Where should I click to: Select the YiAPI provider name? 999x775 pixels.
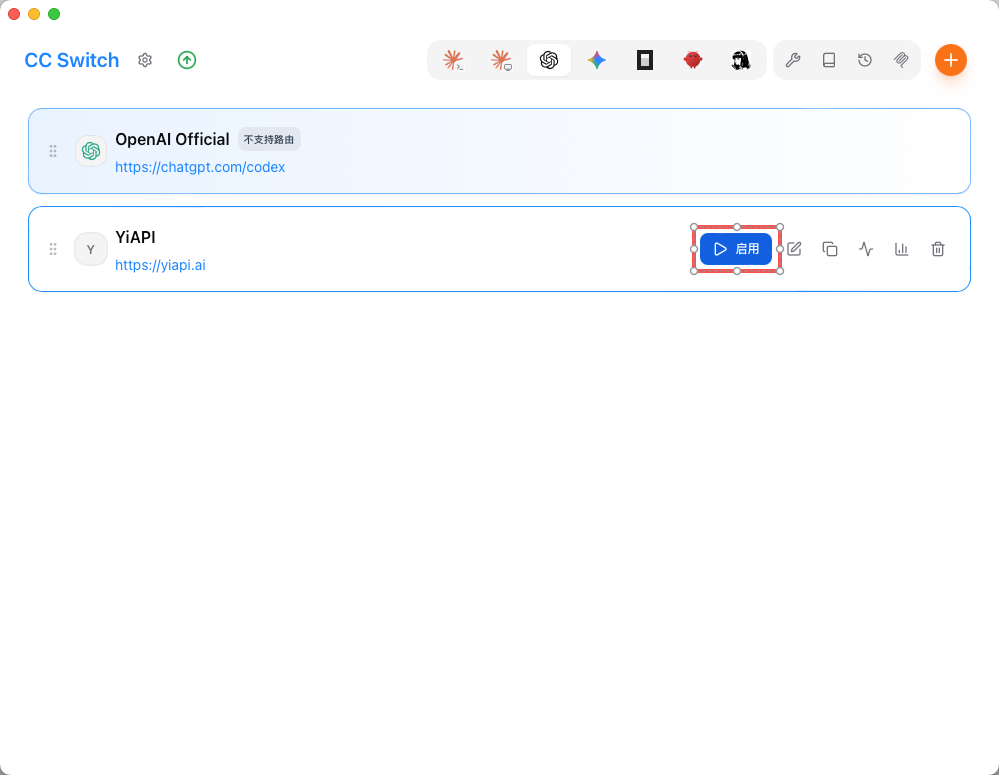click(x=135, y=237)
